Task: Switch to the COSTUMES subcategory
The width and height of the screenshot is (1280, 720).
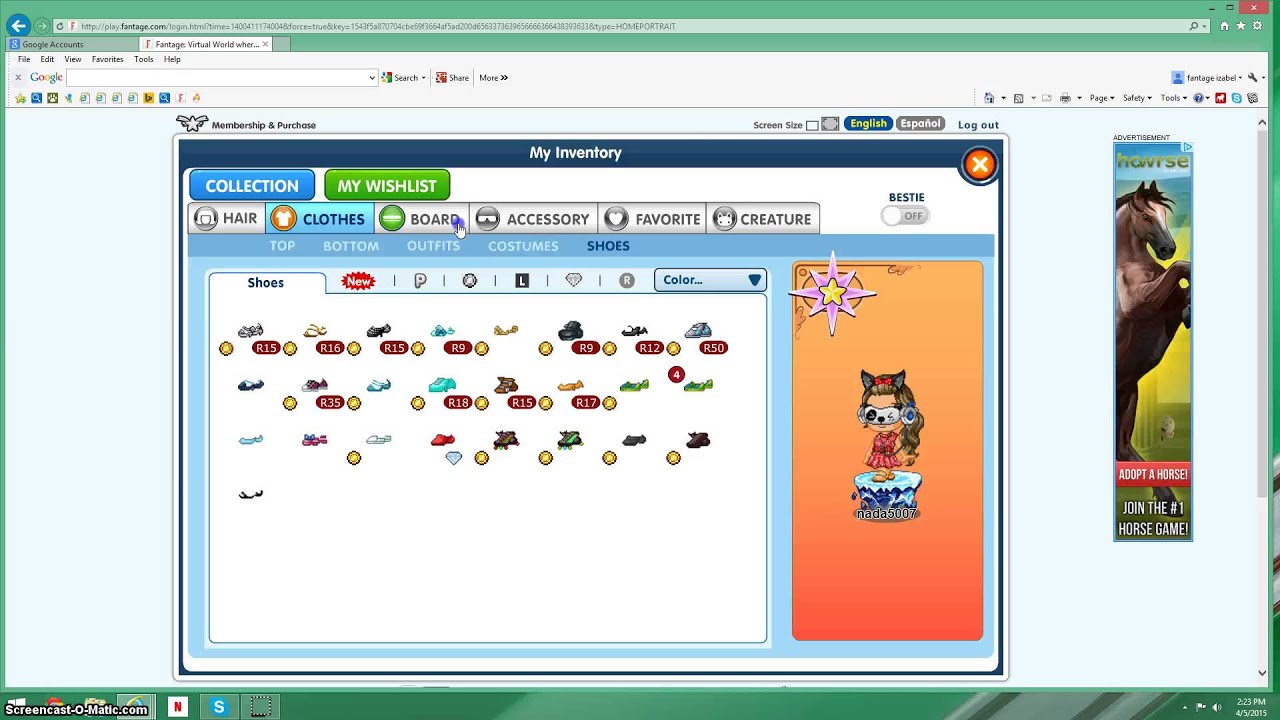Action: click(x=523, y=246)
